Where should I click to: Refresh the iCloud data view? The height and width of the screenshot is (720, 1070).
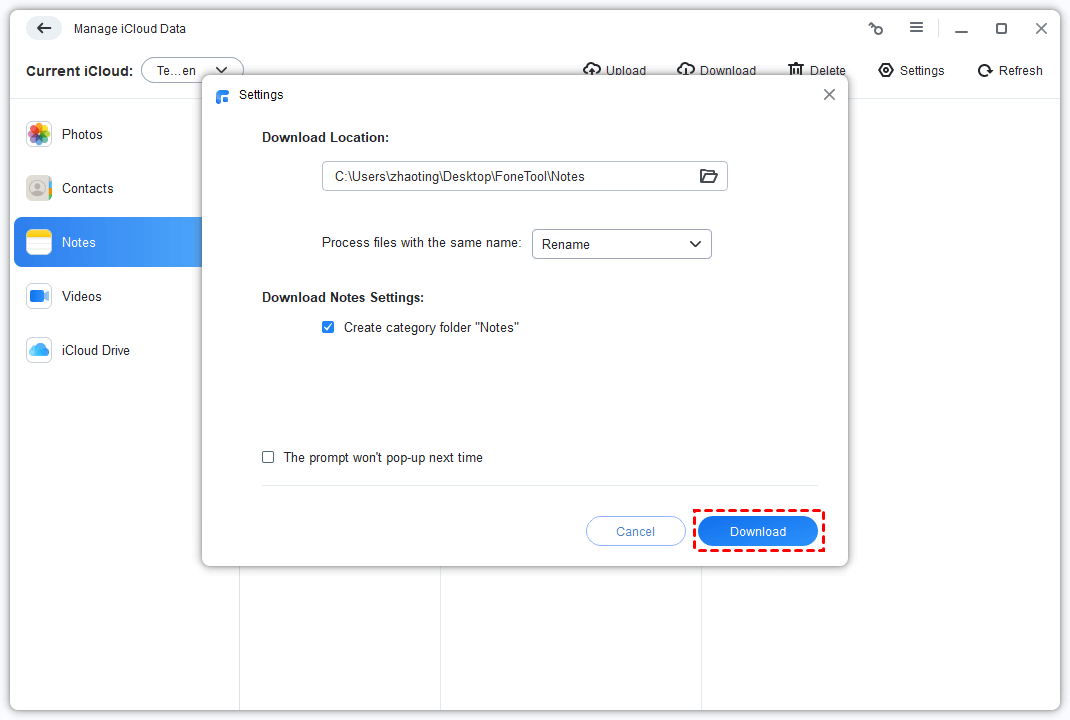click(1009, 70)
